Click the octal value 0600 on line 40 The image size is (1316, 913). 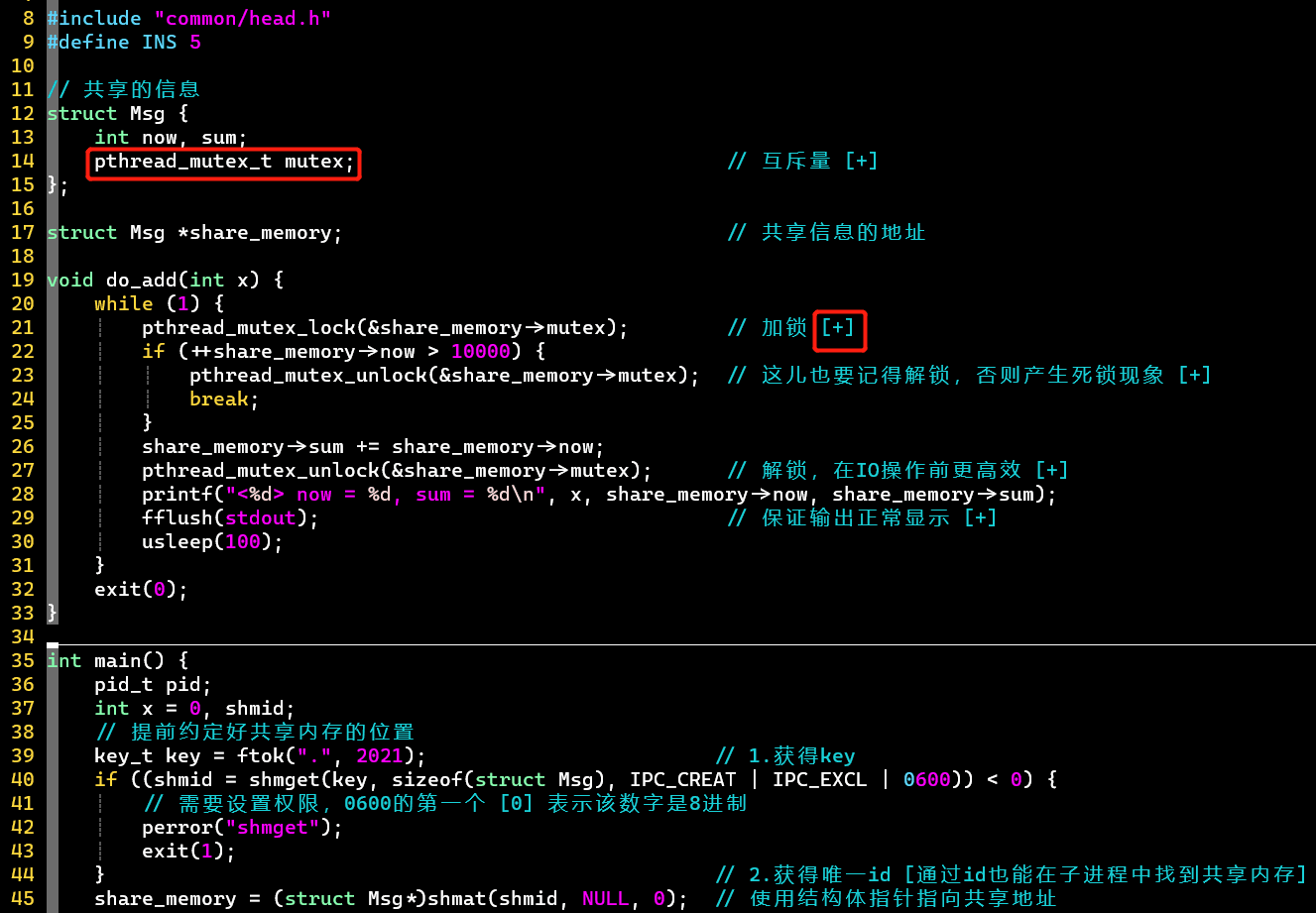click(927, 779)
